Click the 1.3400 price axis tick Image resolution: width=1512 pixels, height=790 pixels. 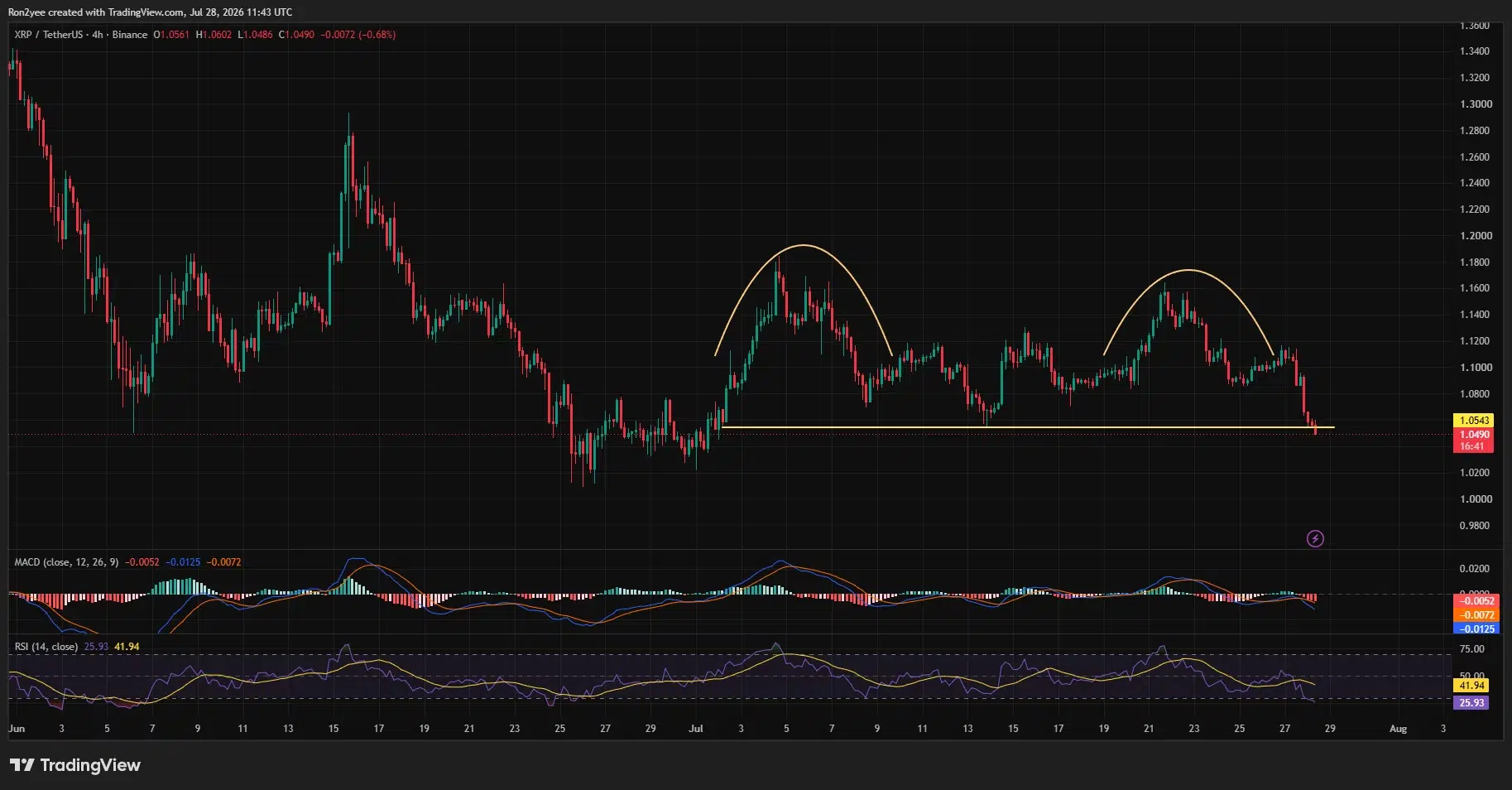(x=1475, y=51)
